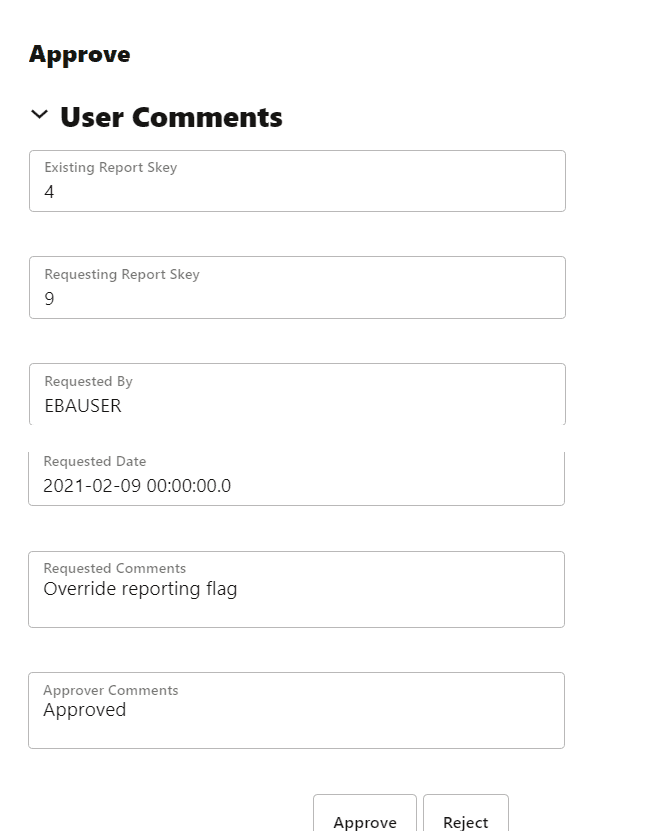Click the Approve page heading
This screenshot has width=670, height=835.
[79, 54]
